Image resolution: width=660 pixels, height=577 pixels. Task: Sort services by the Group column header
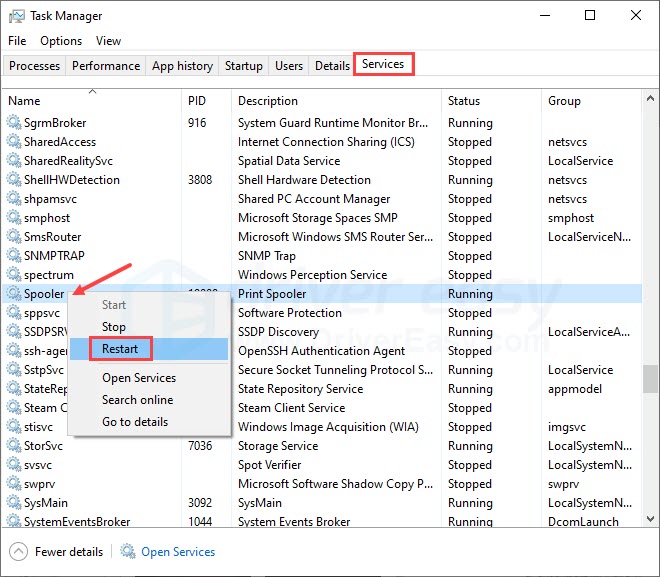coord(564,101)
